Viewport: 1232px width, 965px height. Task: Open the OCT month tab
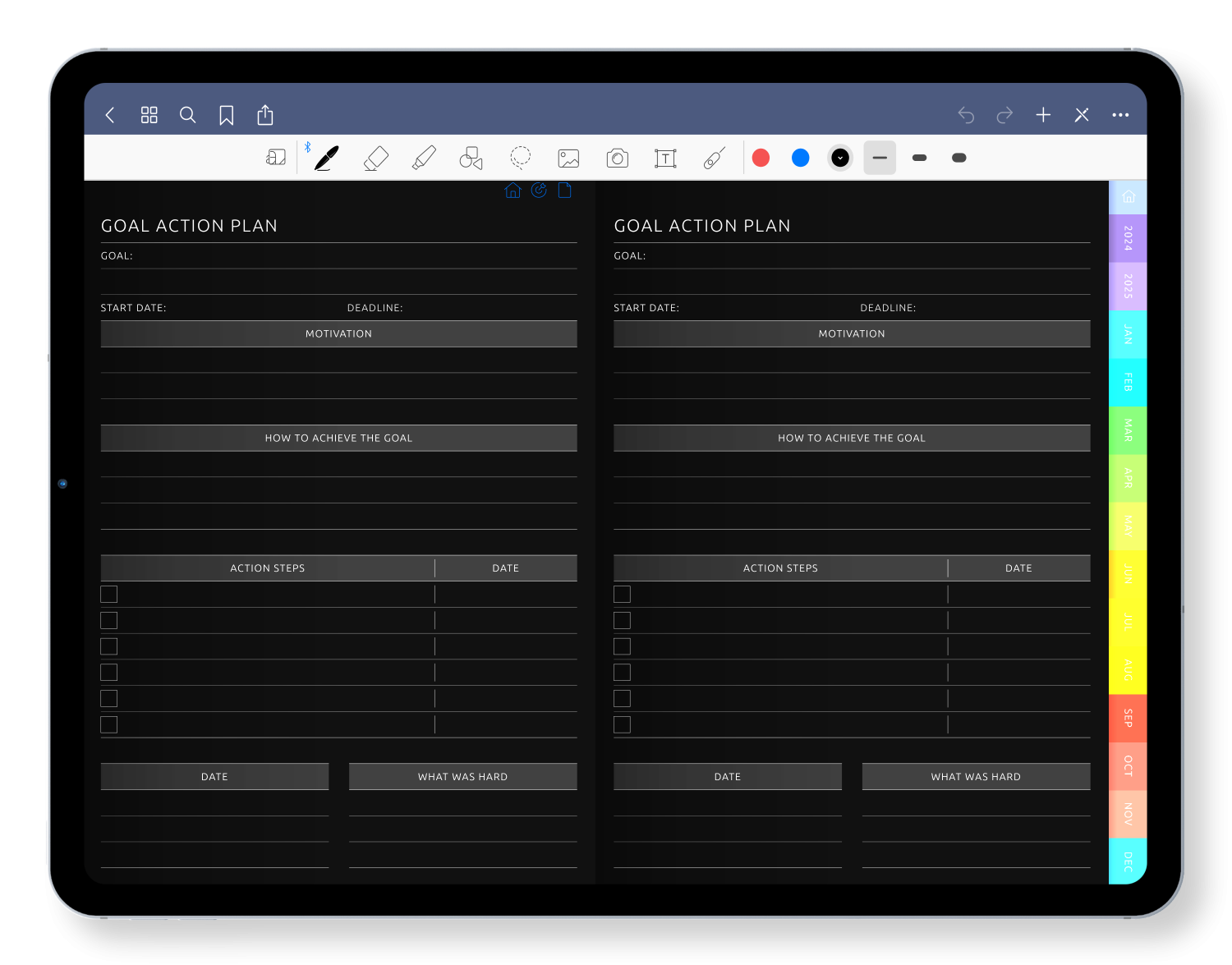pos(1129,766)
